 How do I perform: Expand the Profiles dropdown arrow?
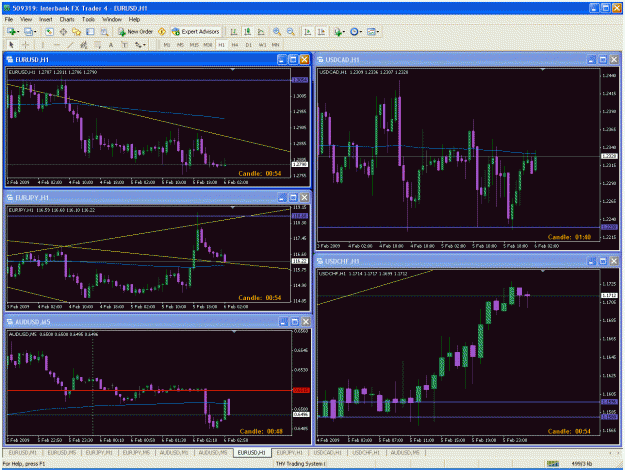coord(35,31)
